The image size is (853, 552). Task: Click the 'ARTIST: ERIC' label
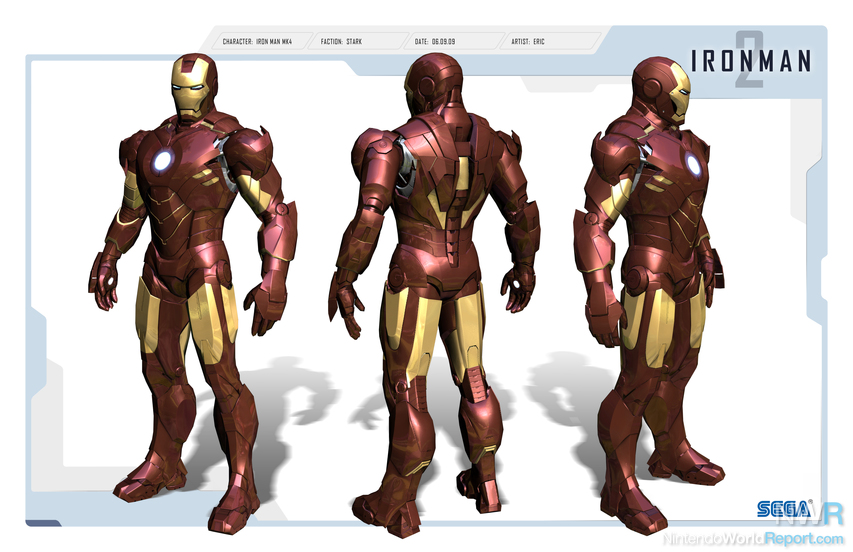[x=527, y=41]
